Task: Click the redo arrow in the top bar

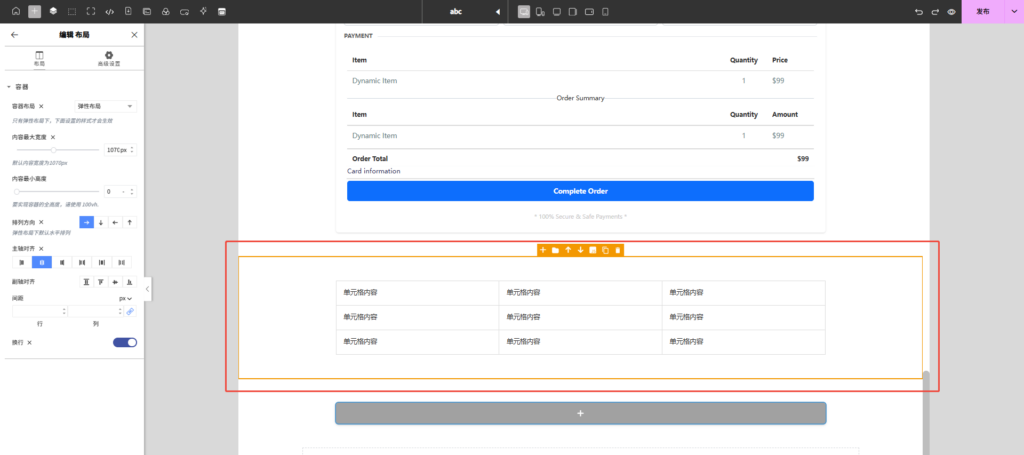Action: click(x=935, y=11)
